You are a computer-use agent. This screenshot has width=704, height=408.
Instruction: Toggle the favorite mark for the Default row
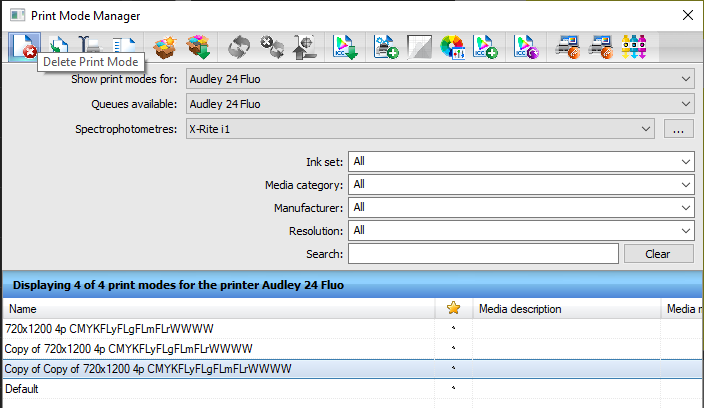pyautogui.click(x=453, y=388)
